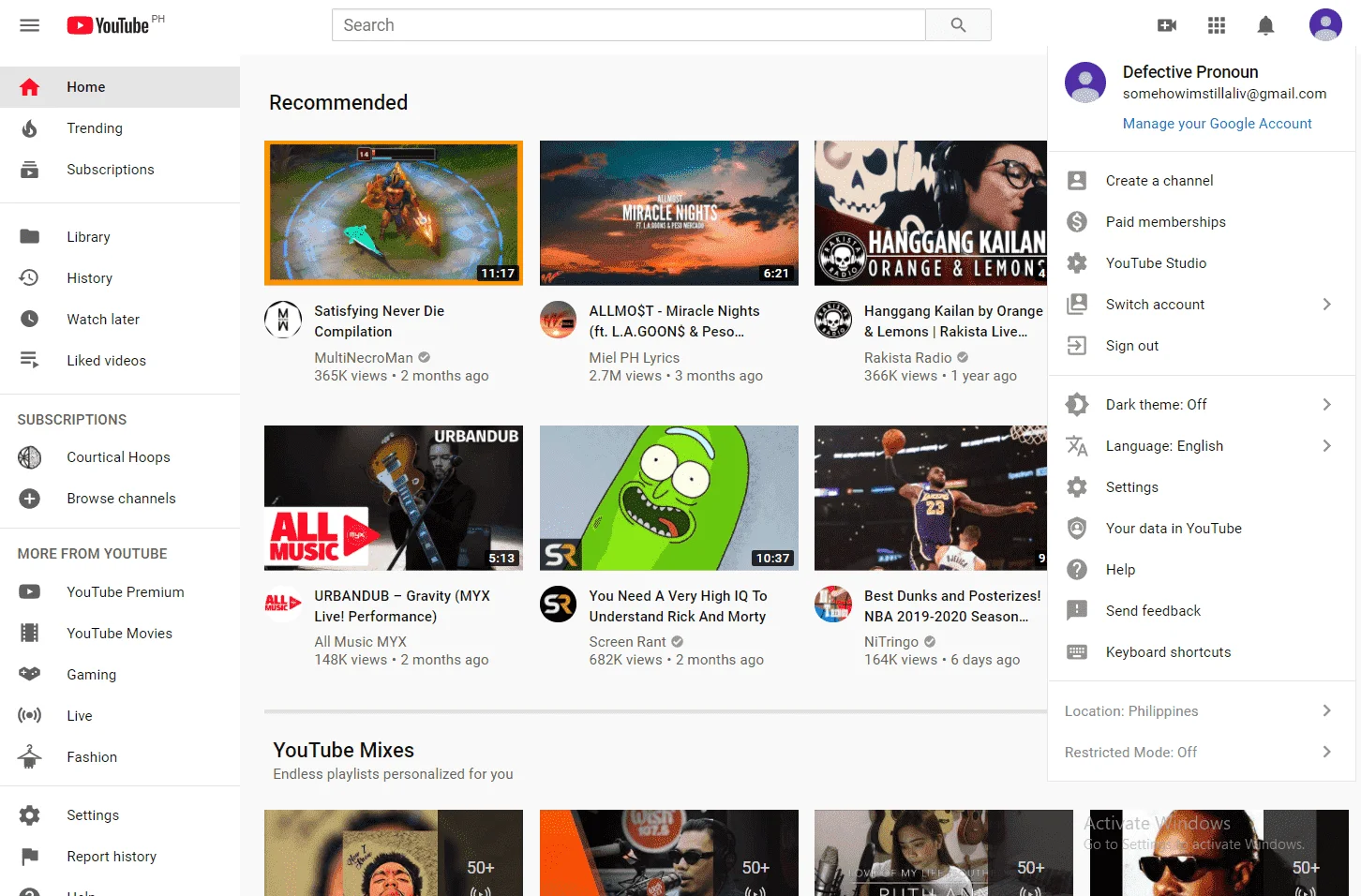The image size is (1361, 896).
Task: Click the Subscriptions icon in sidebar
Action: tap(30, 170)
